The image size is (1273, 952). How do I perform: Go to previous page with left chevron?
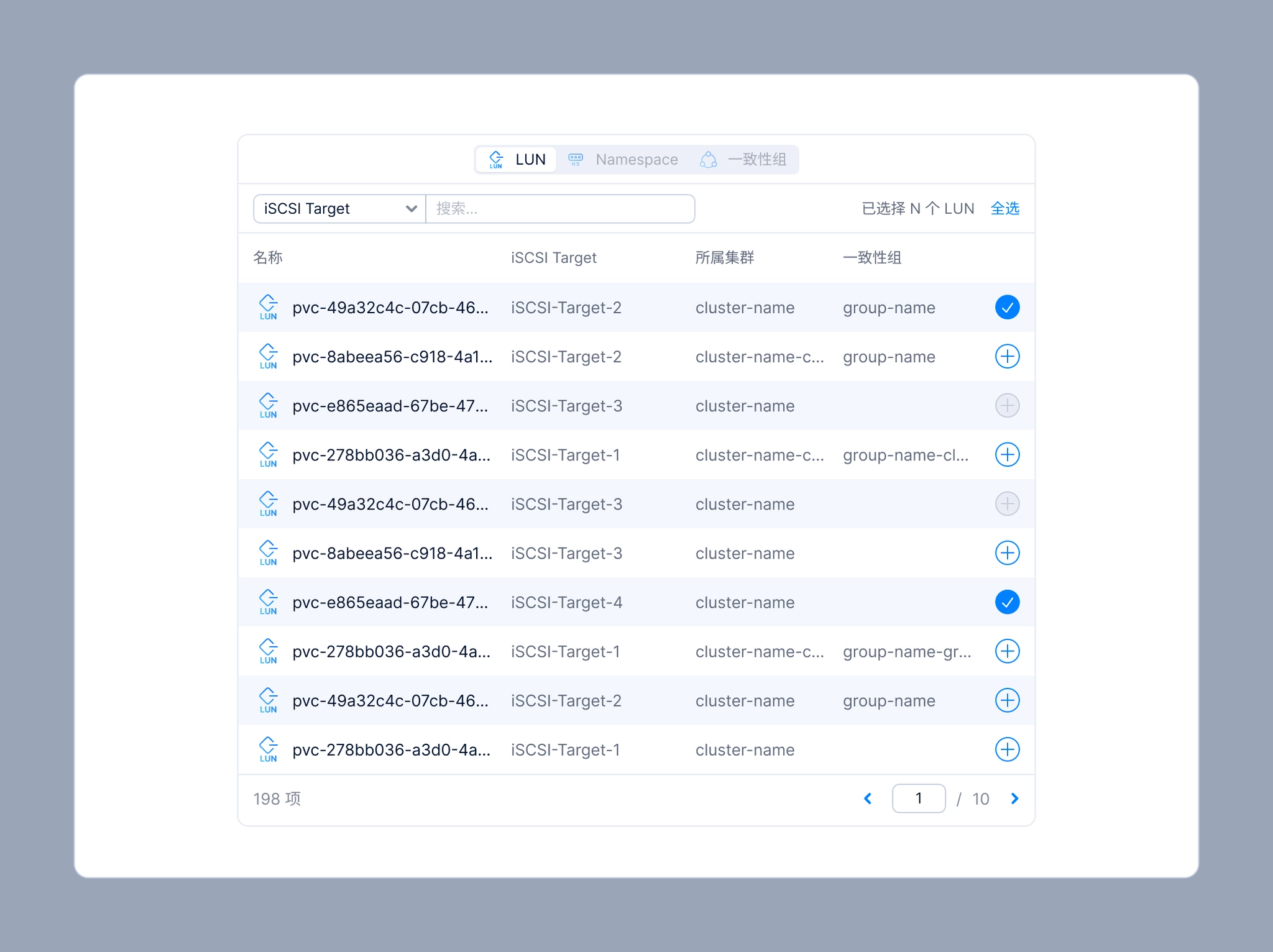click(868, 799)
